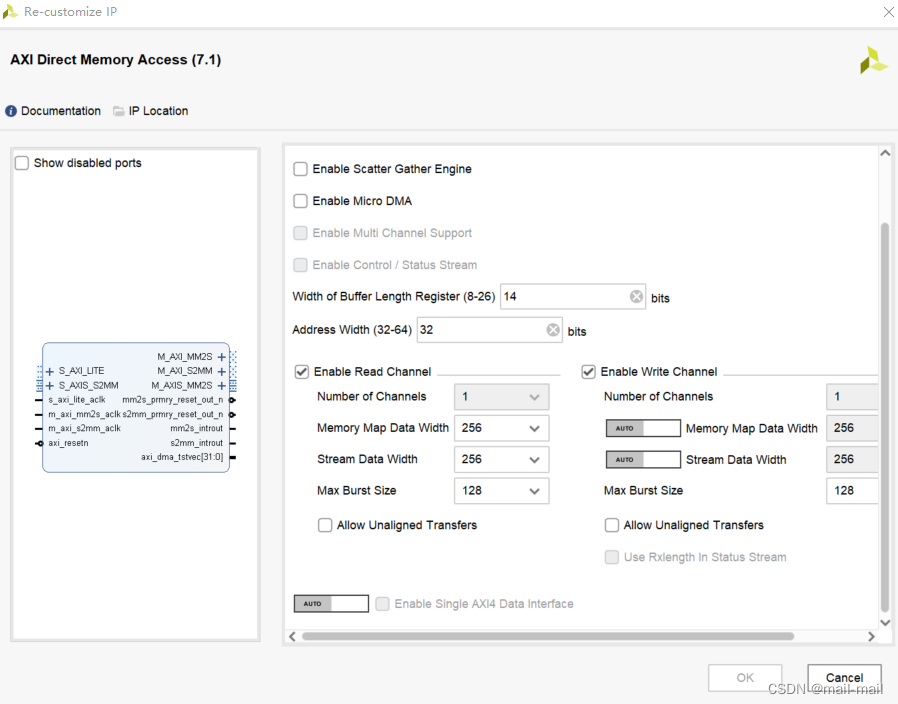Clear the Buffer Length Register field
The image size is (898, 704).
636,296
